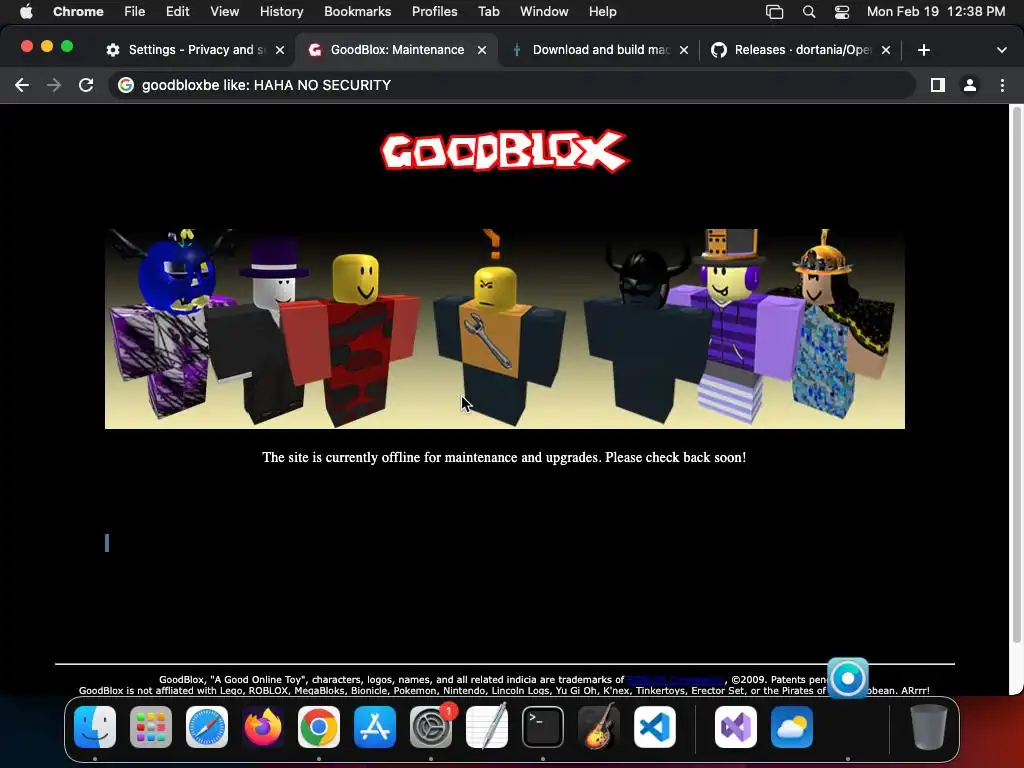Click the blue screen recorder overlay button
1024x768 pixels.
coord(848,679)
